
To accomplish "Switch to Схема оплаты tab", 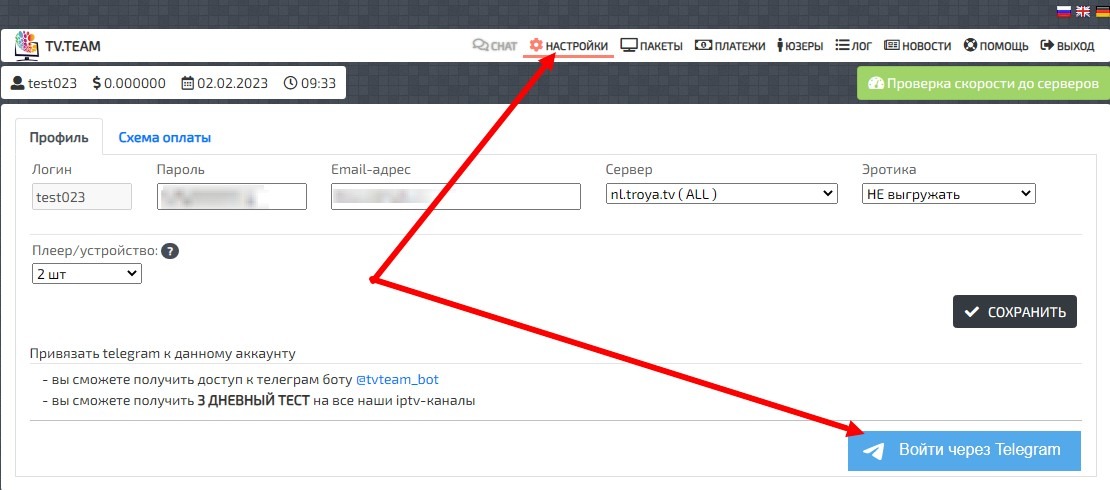I will (164, 138).
